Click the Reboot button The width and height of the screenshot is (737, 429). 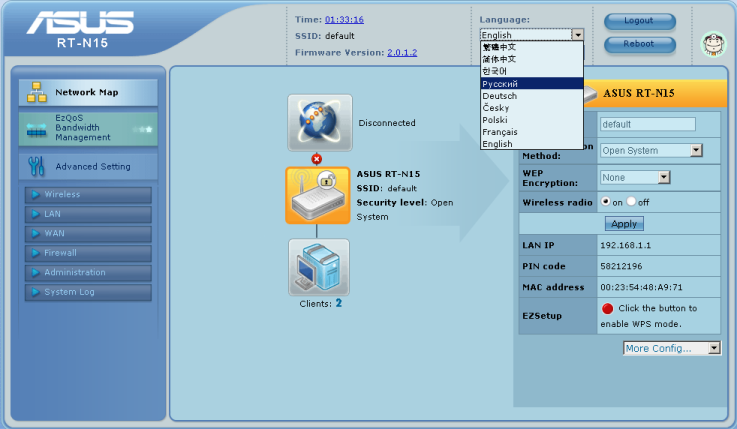(x=640, y=44)
